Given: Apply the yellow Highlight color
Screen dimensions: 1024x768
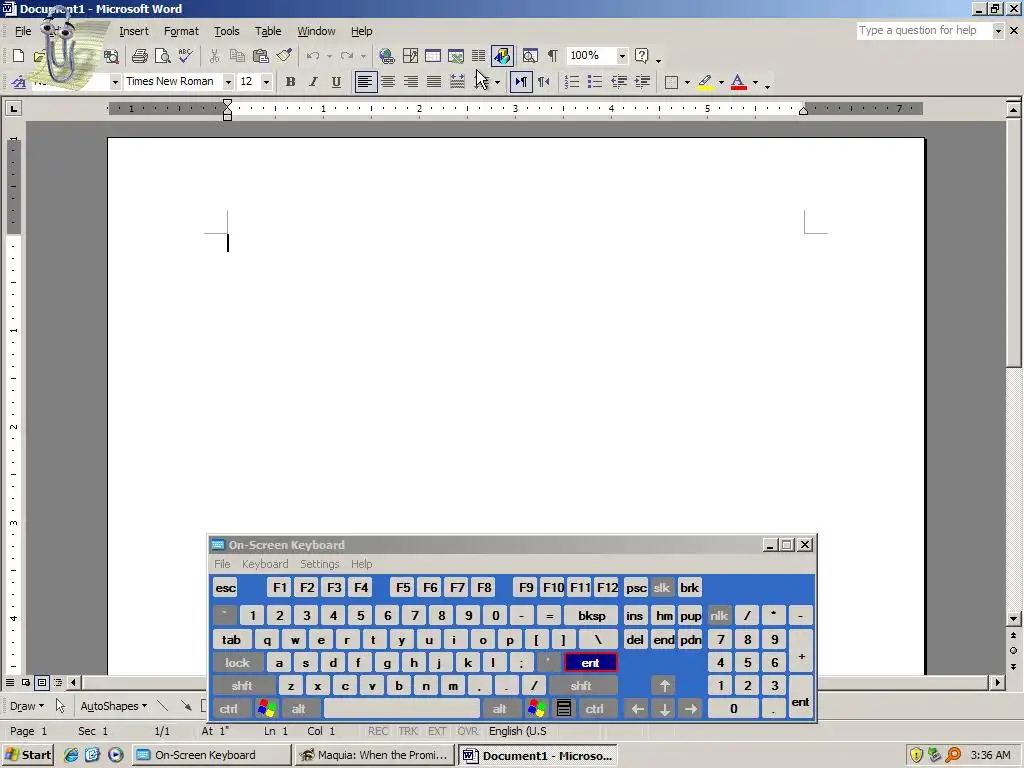Looking at the screenshot, I should [x=705, y=82].
